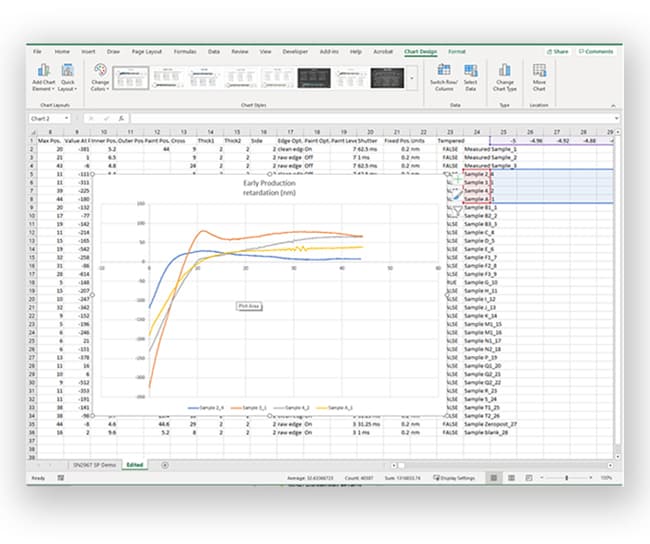
Task: Open the Help tab
Action: coord(356,51)
